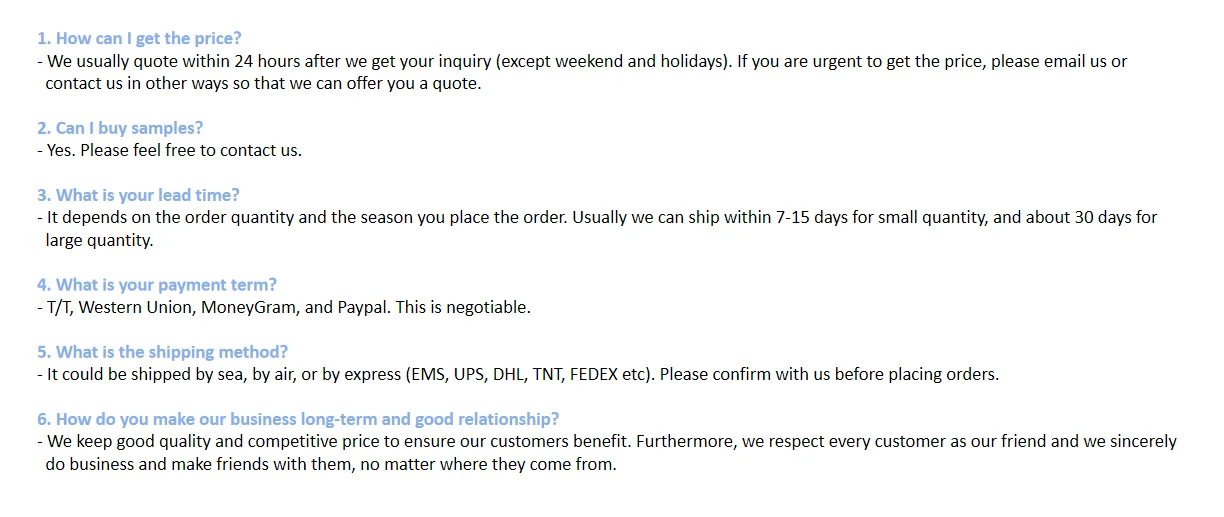
Task: Select 'What is the shipping method?' question
Action: (162, 352)
